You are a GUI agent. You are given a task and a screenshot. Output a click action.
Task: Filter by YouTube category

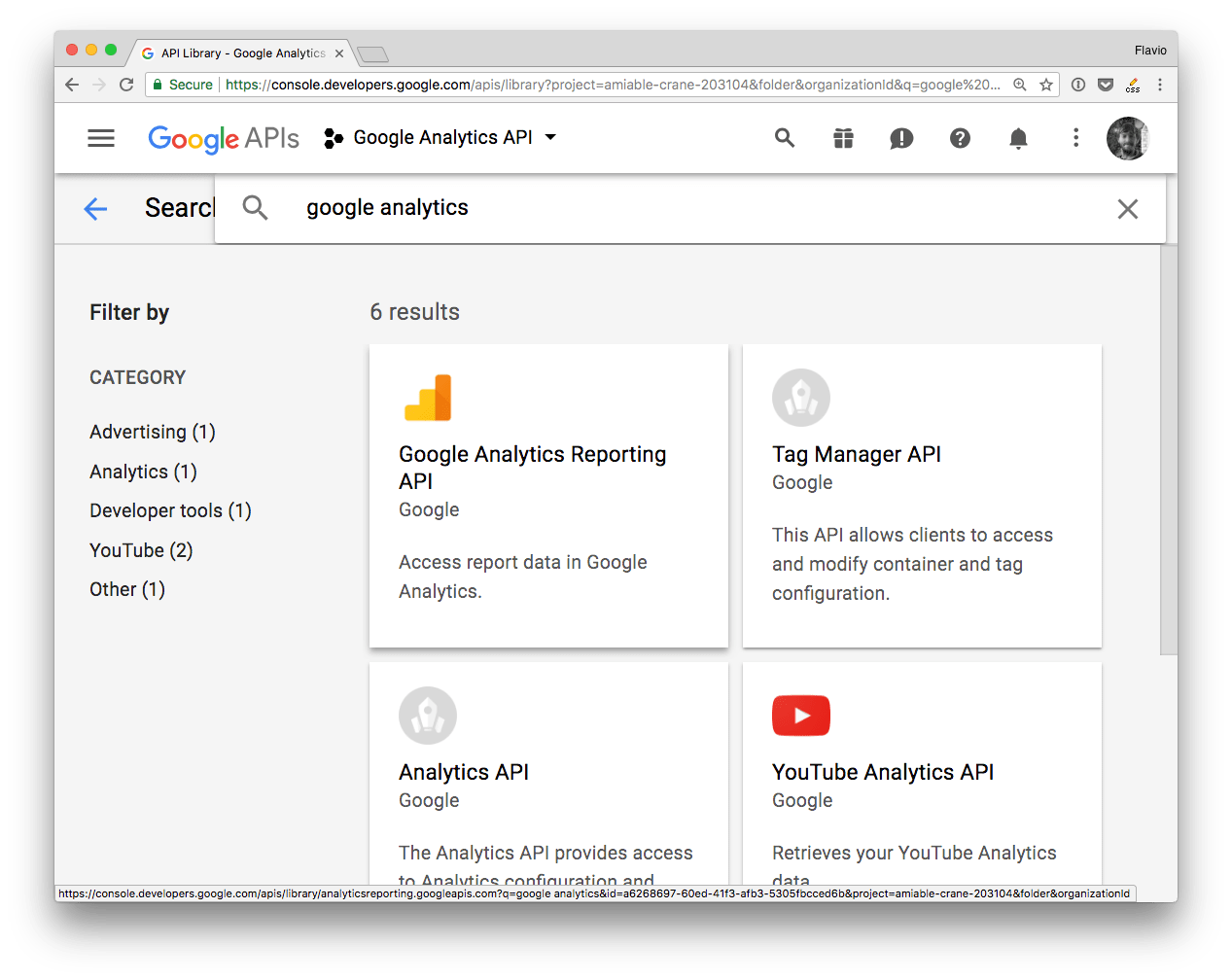click(x=141, y=550)
